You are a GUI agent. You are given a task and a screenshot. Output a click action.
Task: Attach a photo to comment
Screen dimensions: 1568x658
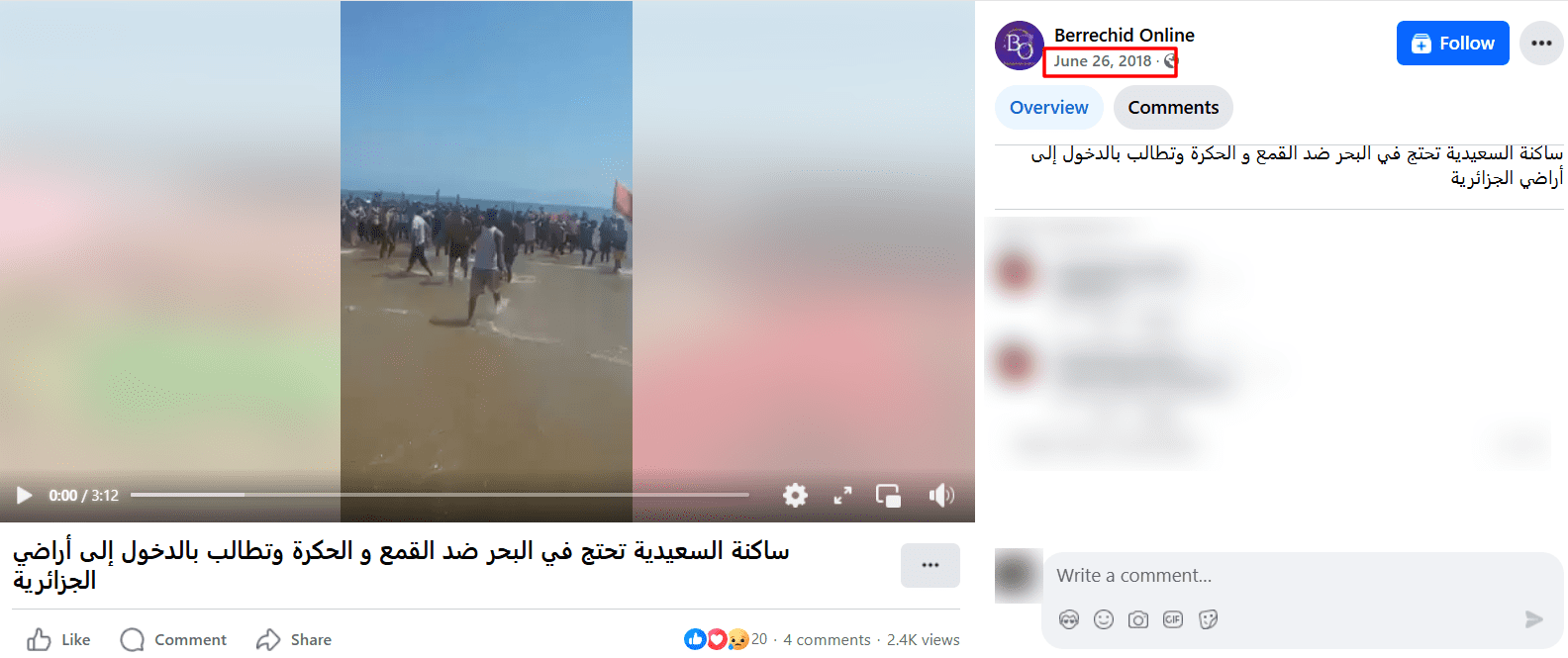point(1138,619)
